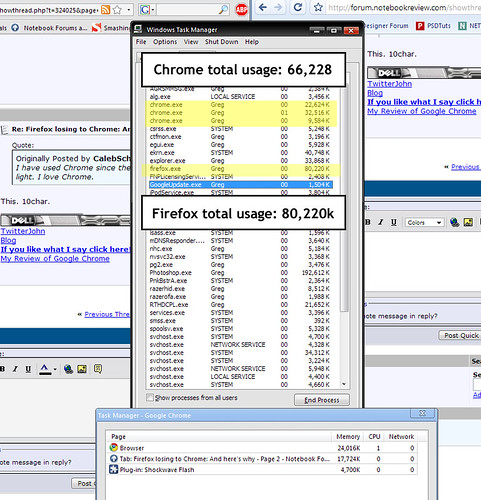The height and width of the screenshot is (500, 481).
Task: Open Firefox address bar history dropdown arrow
Action: 128,10
